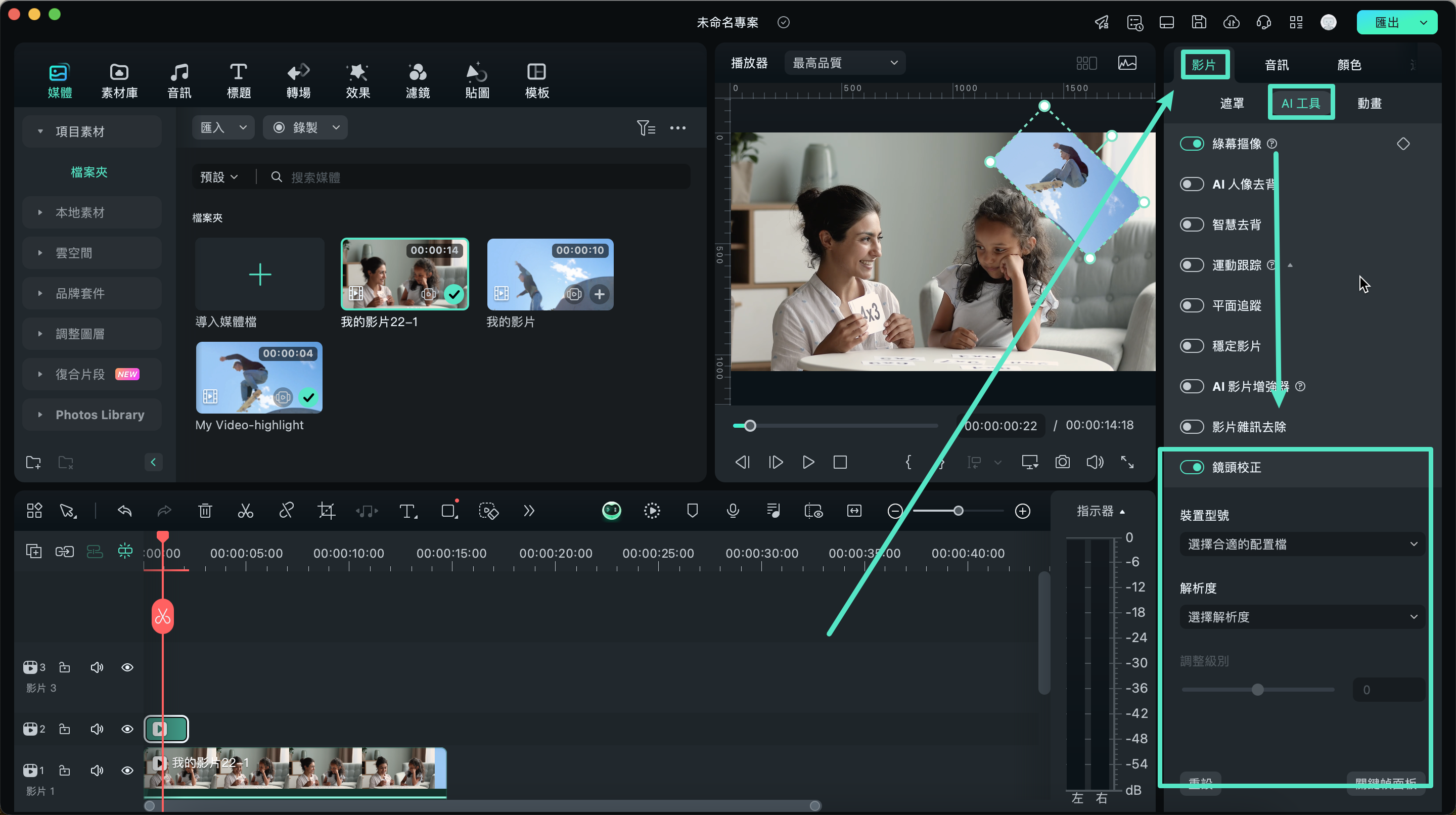Click the marker shield icon in timeline toolbar
This screenshot has width=1456, height=815.
[693, 511]
